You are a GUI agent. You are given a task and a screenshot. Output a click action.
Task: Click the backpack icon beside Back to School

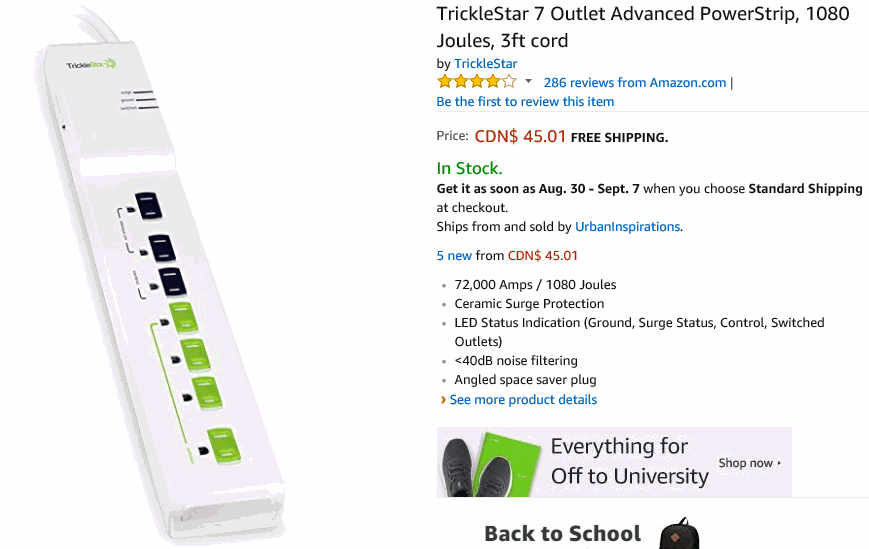679,533
